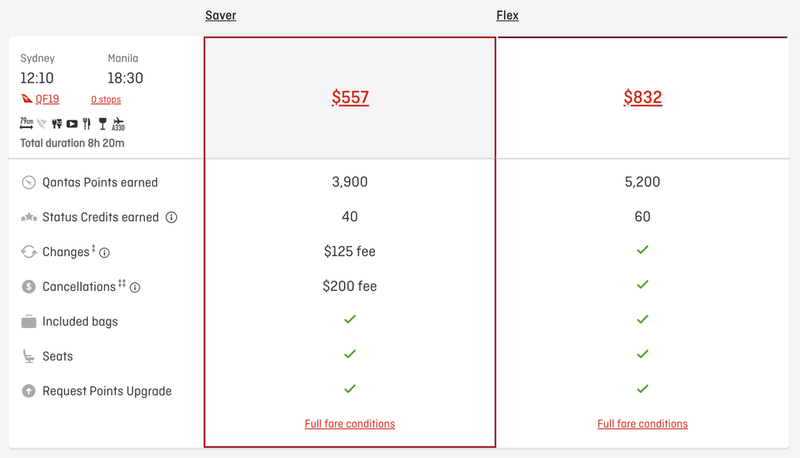This screenshot has height=458, width=800.
Task: Click the wine glass beverage icon
Action: (x=103, y=123)
